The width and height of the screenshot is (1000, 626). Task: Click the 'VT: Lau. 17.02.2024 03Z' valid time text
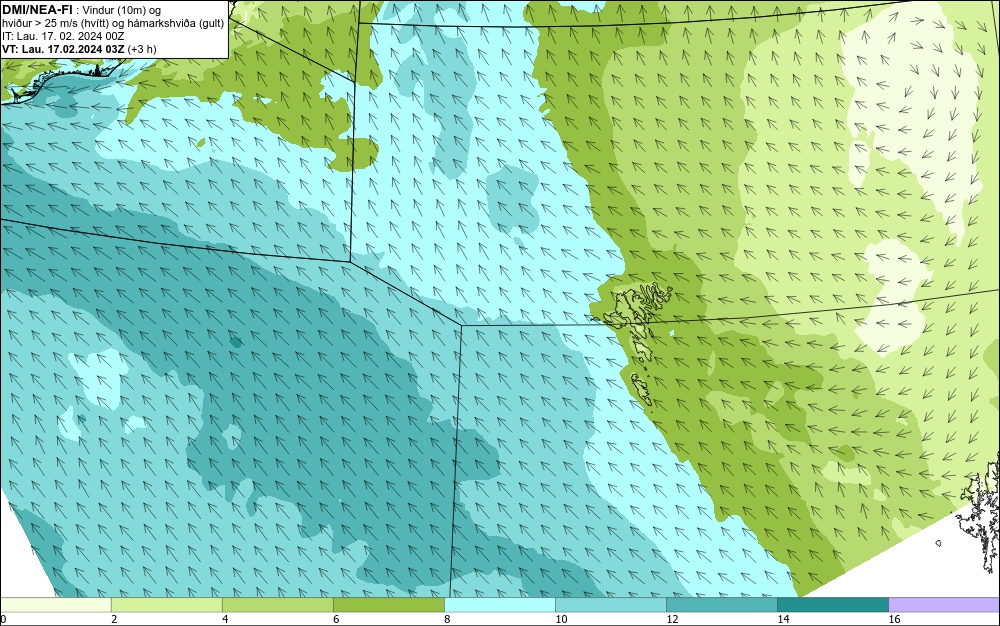[63, 49]
